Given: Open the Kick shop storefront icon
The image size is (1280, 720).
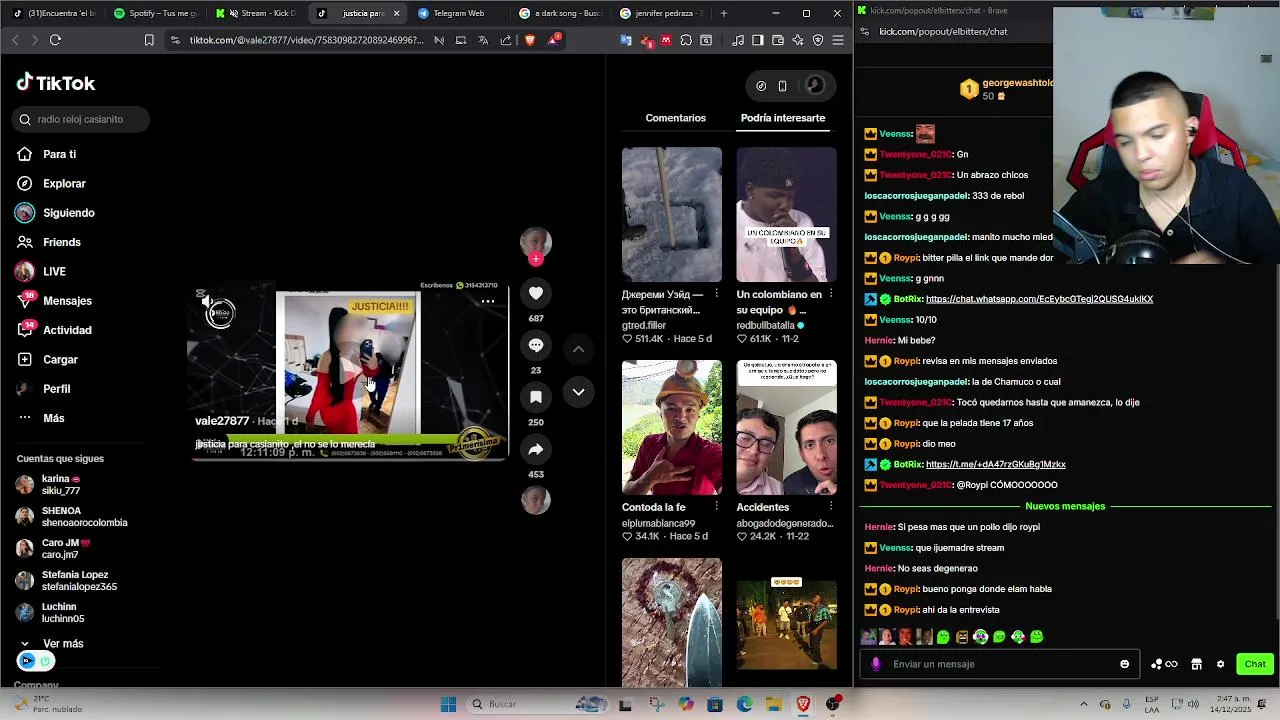Looking at the screenshot, I should 1196,664.
